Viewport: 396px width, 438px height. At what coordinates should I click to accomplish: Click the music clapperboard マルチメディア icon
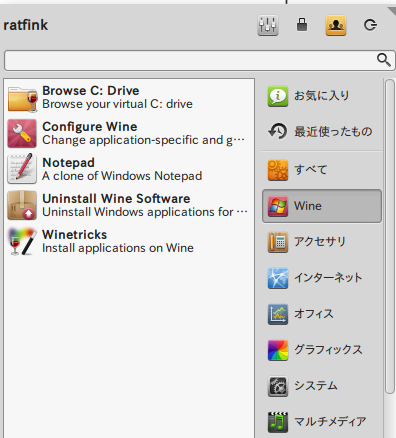coord(278,422)
